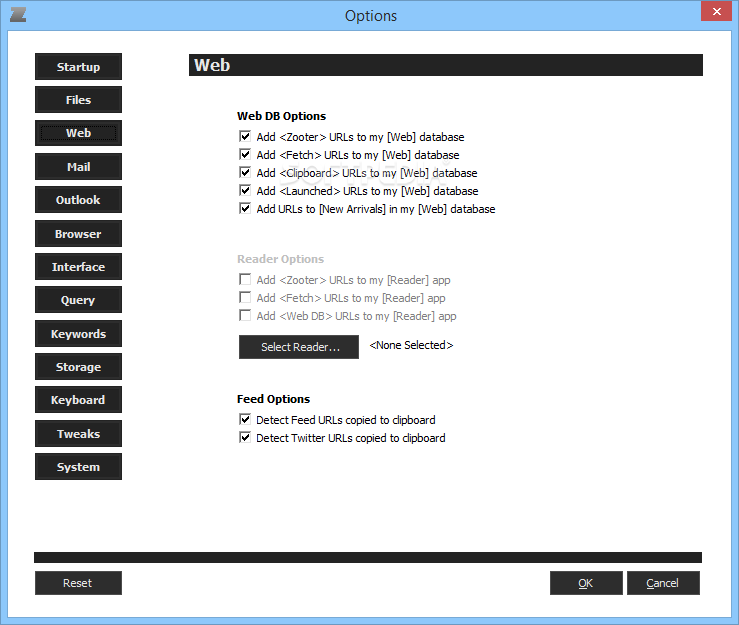
Task: Click the Feed Options heading
Action: tap(273, 399)
